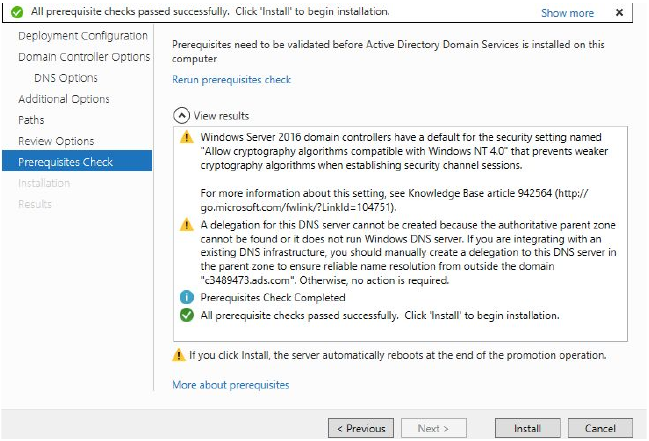Click the green all checks passed icon
Viewport: 649px width, 441px height.
coord(185,315)
